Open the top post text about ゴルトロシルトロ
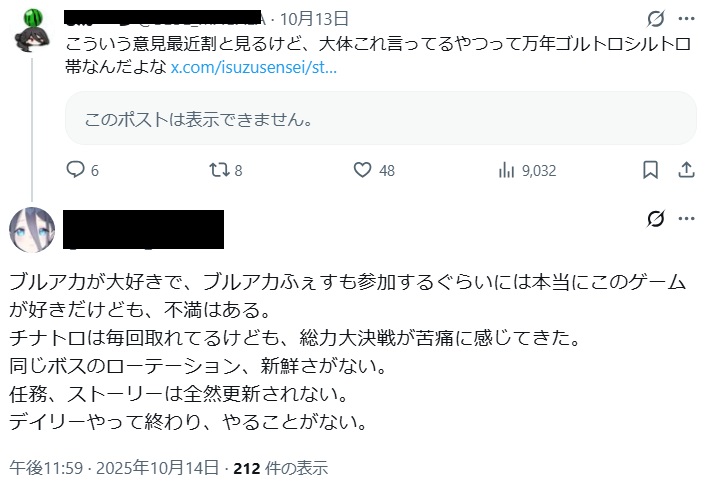The image size is (709, 483). click(300, 45)
